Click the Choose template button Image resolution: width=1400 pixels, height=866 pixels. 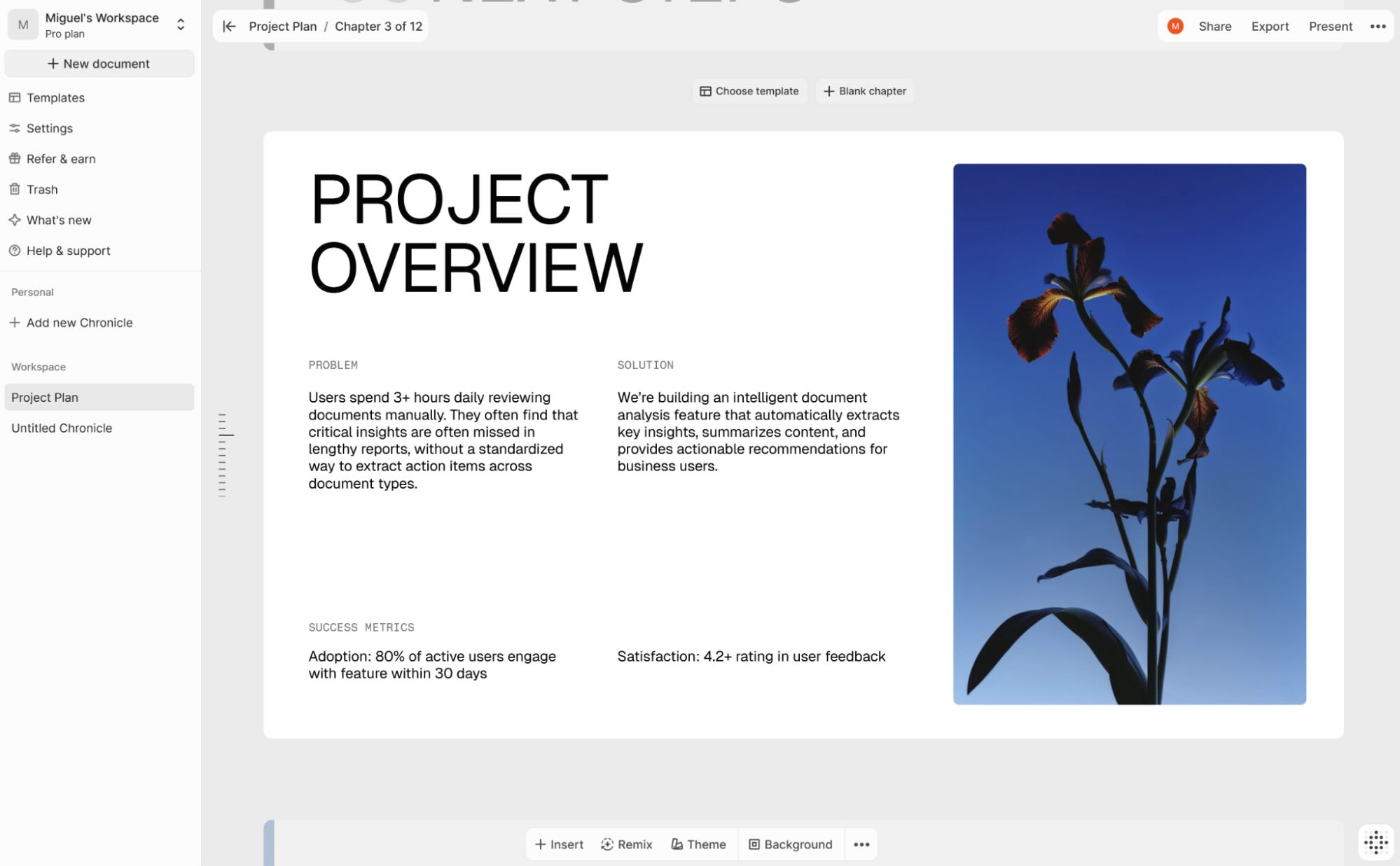(x=749, y=91)
